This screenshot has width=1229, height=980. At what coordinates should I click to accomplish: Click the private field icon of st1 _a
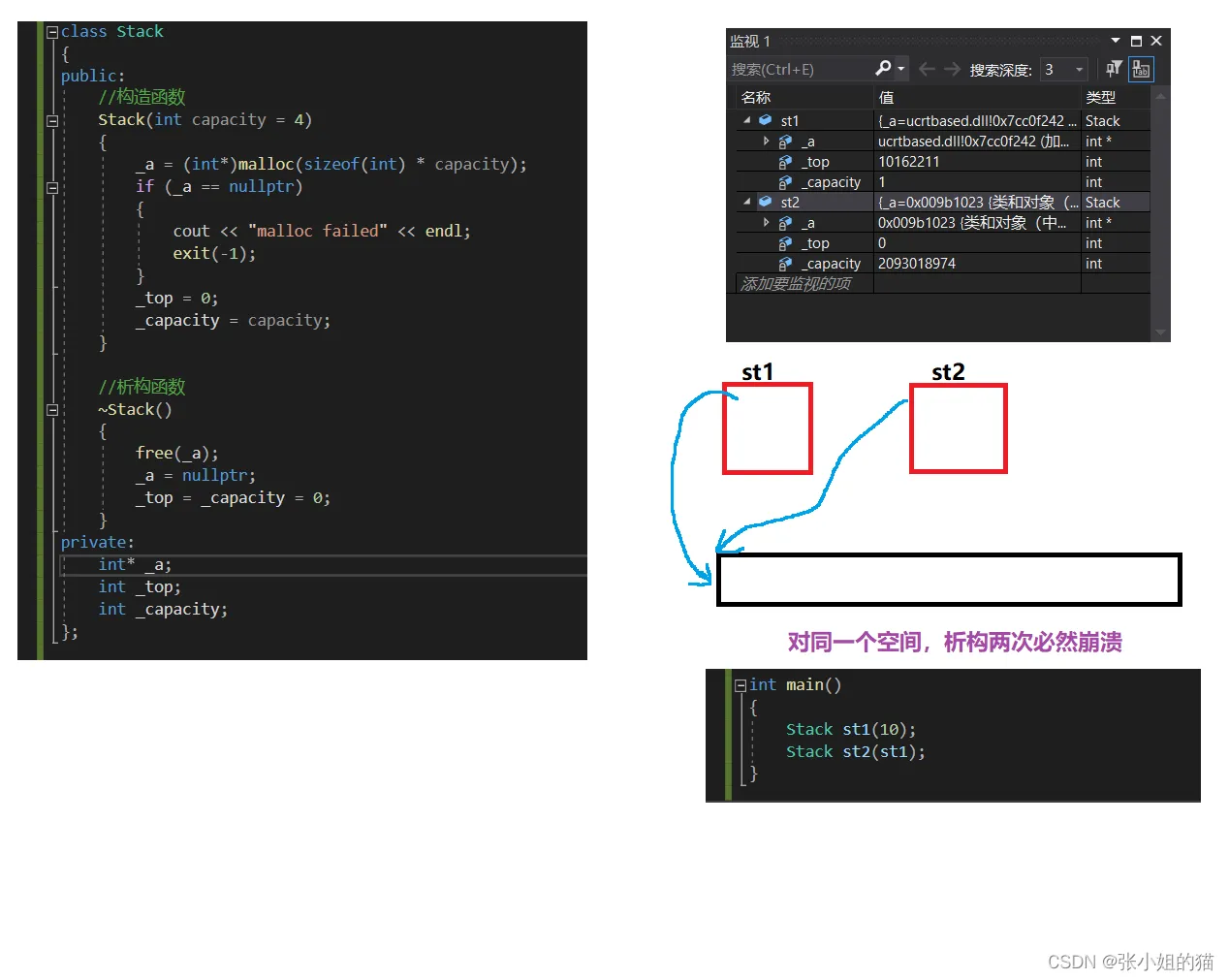coord(785,142)
